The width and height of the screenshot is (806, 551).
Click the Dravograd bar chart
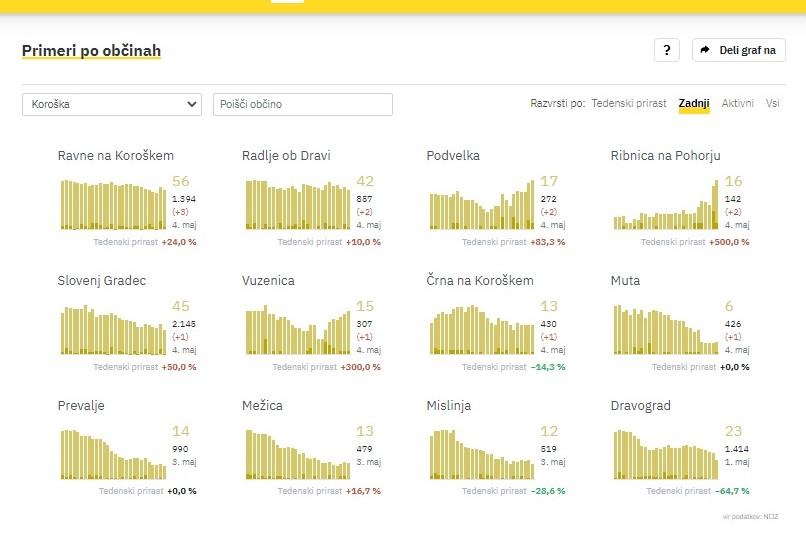coord(665,455)
